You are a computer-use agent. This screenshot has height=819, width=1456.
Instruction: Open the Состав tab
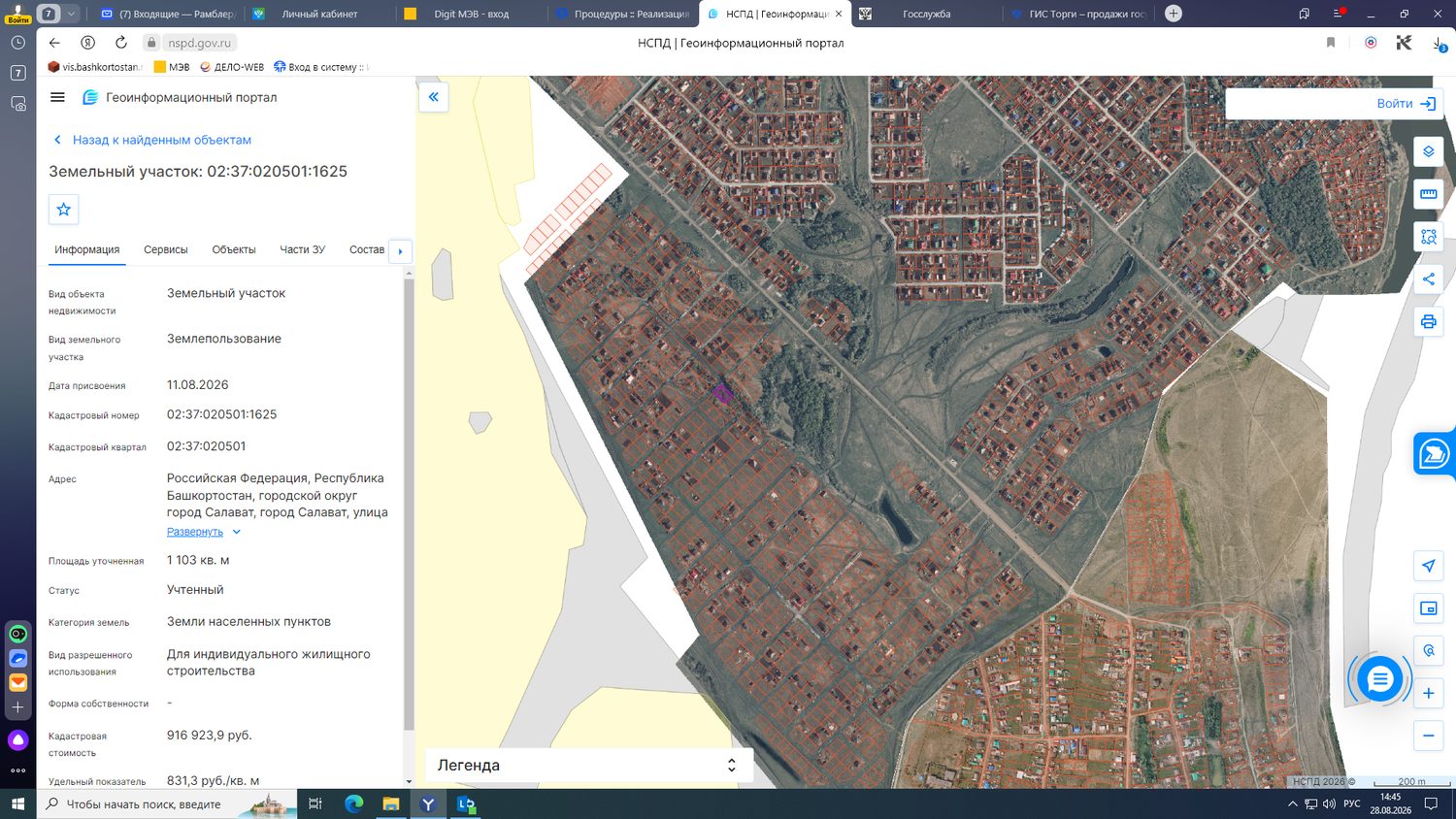367,249
